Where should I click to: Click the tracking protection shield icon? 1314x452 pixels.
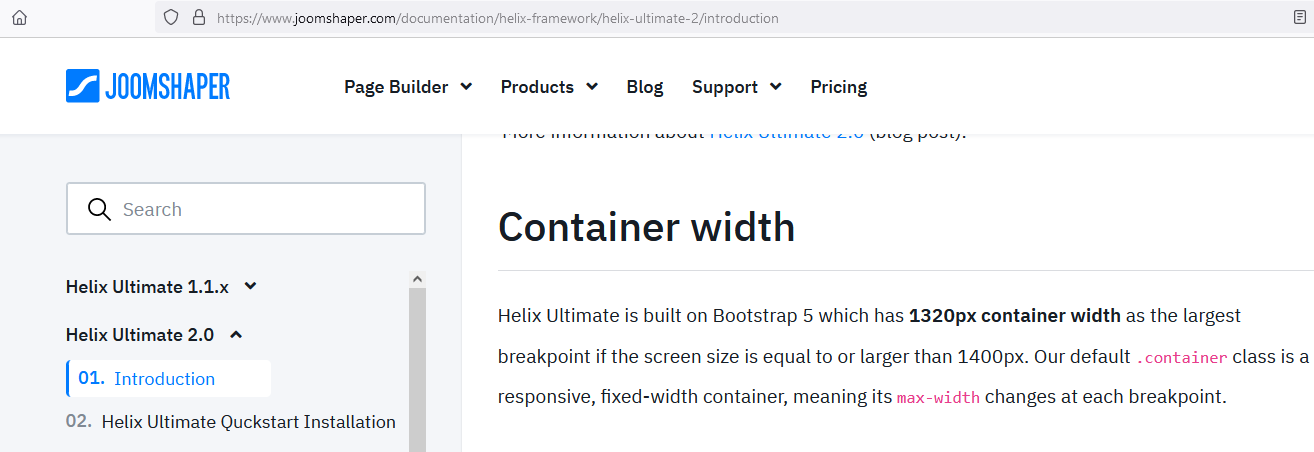171,17
